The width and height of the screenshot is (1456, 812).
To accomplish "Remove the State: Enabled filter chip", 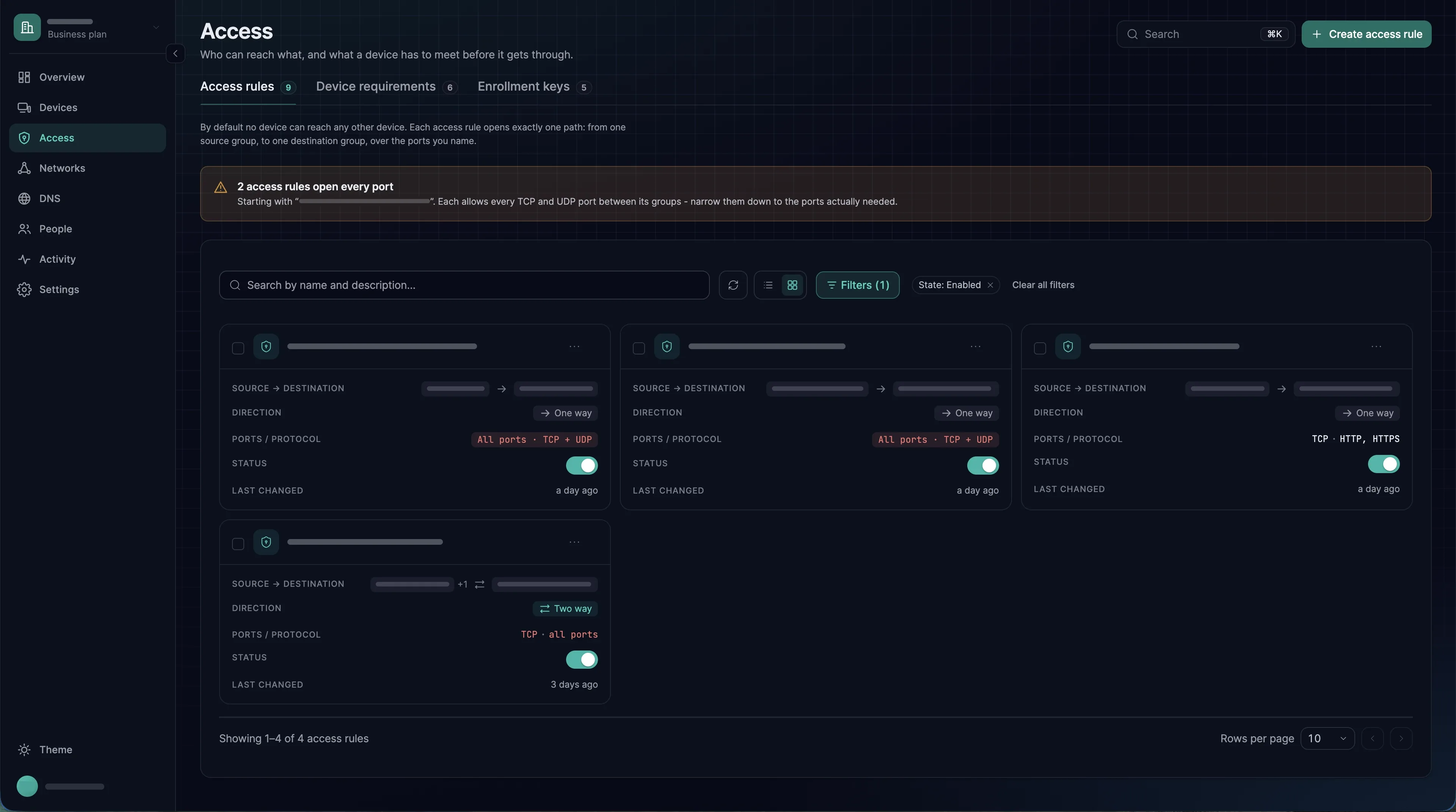I will pyautogui.click(x=990, y=285).
